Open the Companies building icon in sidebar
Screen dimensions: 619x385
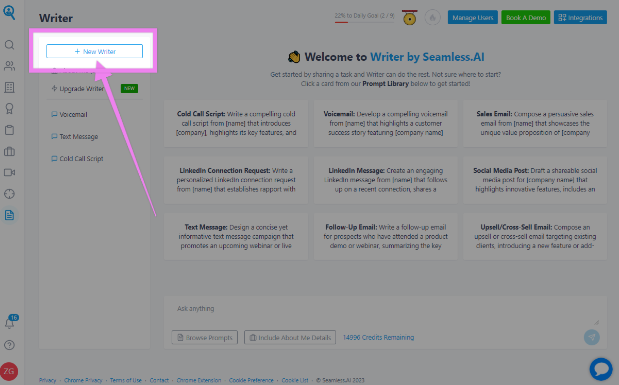tap(9, 87)
